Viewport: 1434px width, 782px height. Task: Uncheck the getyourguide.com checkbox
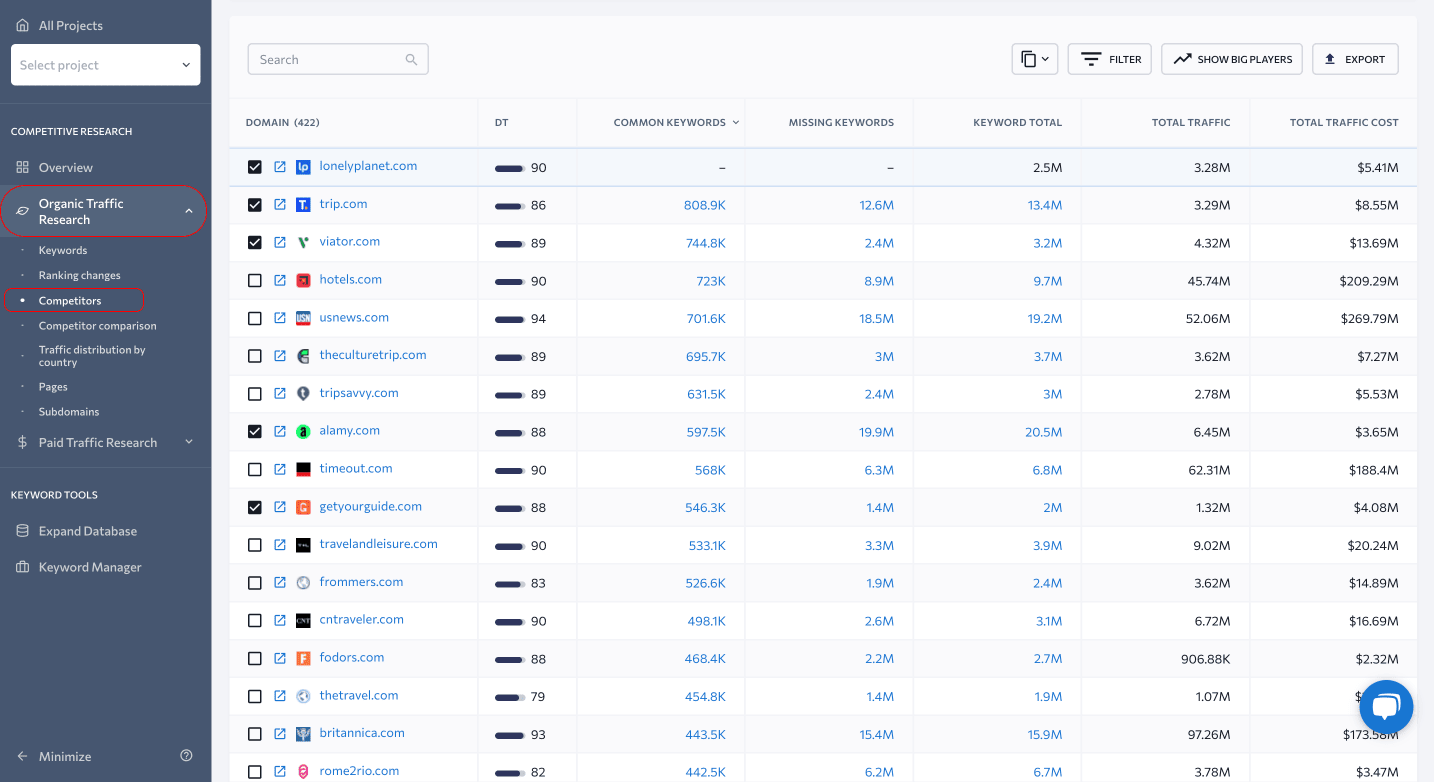(255, 507)
